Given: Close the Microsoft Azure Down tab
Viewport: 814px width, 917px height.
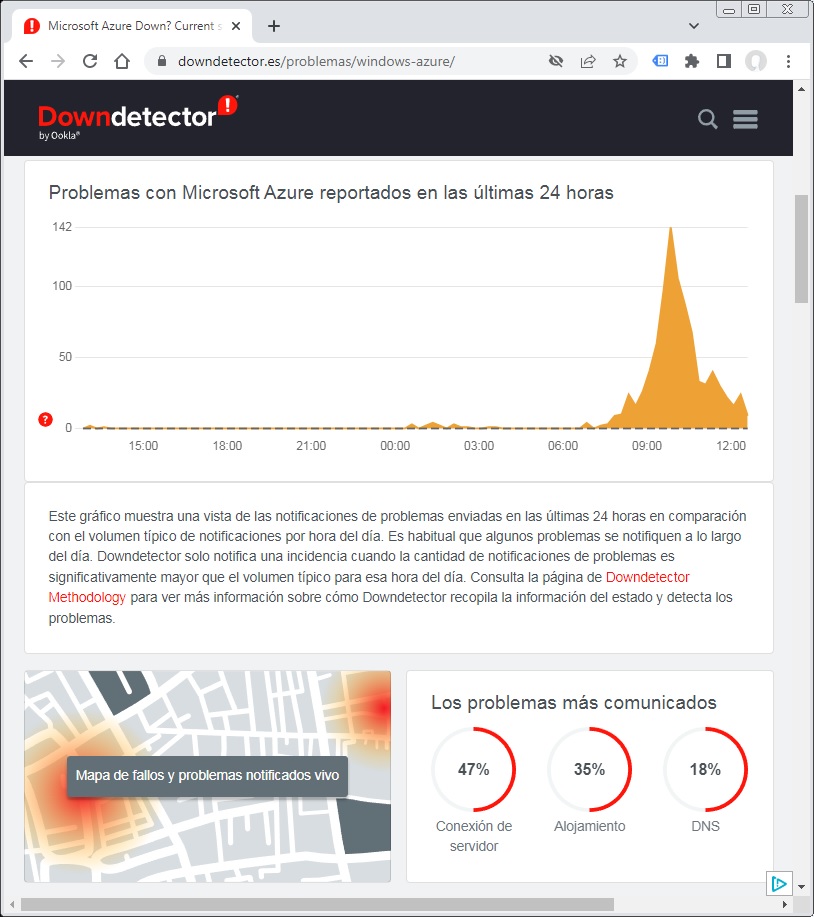Looking at the screenshot, I should point(236,26).
